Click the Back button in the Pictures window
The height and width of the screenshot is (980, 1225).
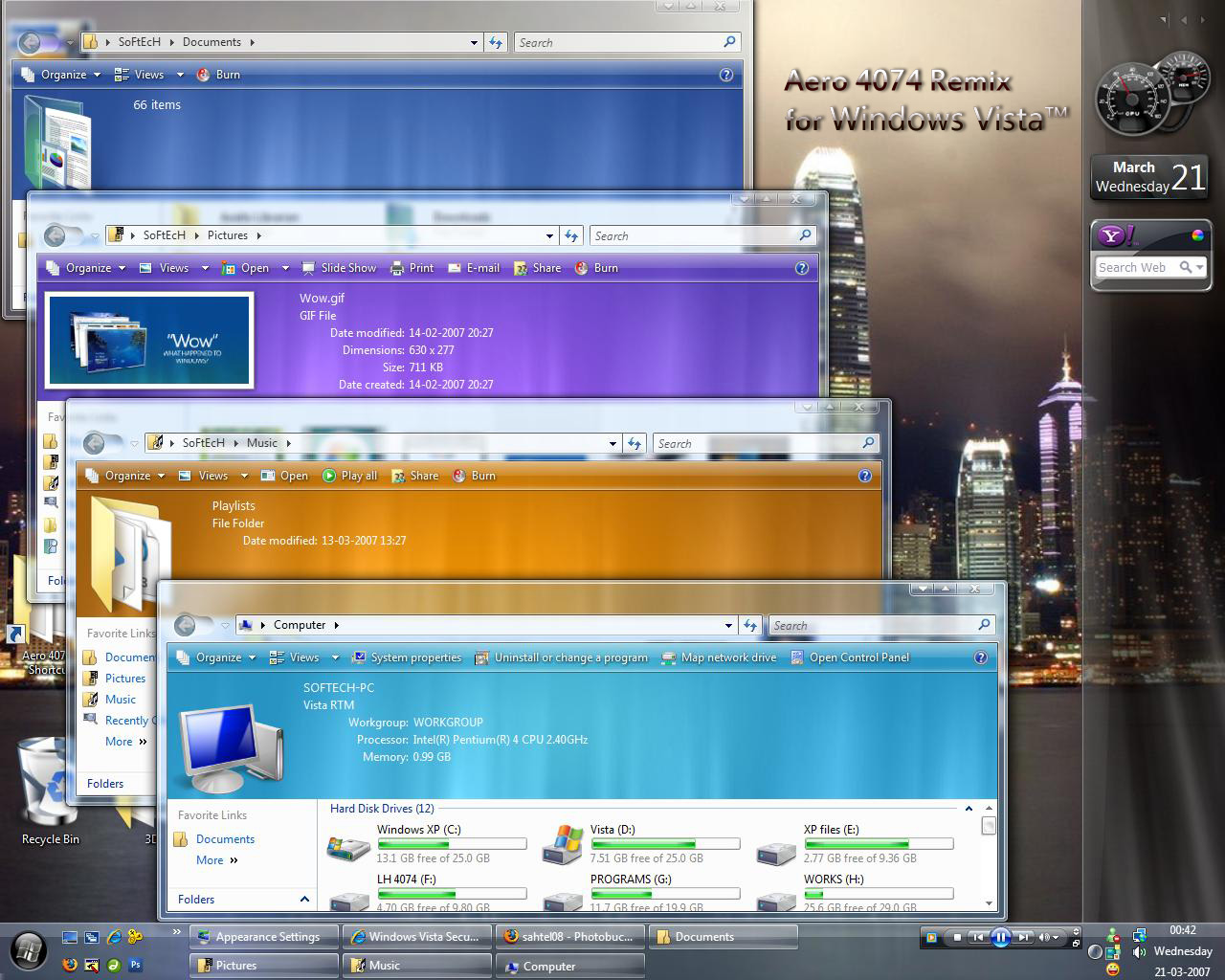pos(56,235)
